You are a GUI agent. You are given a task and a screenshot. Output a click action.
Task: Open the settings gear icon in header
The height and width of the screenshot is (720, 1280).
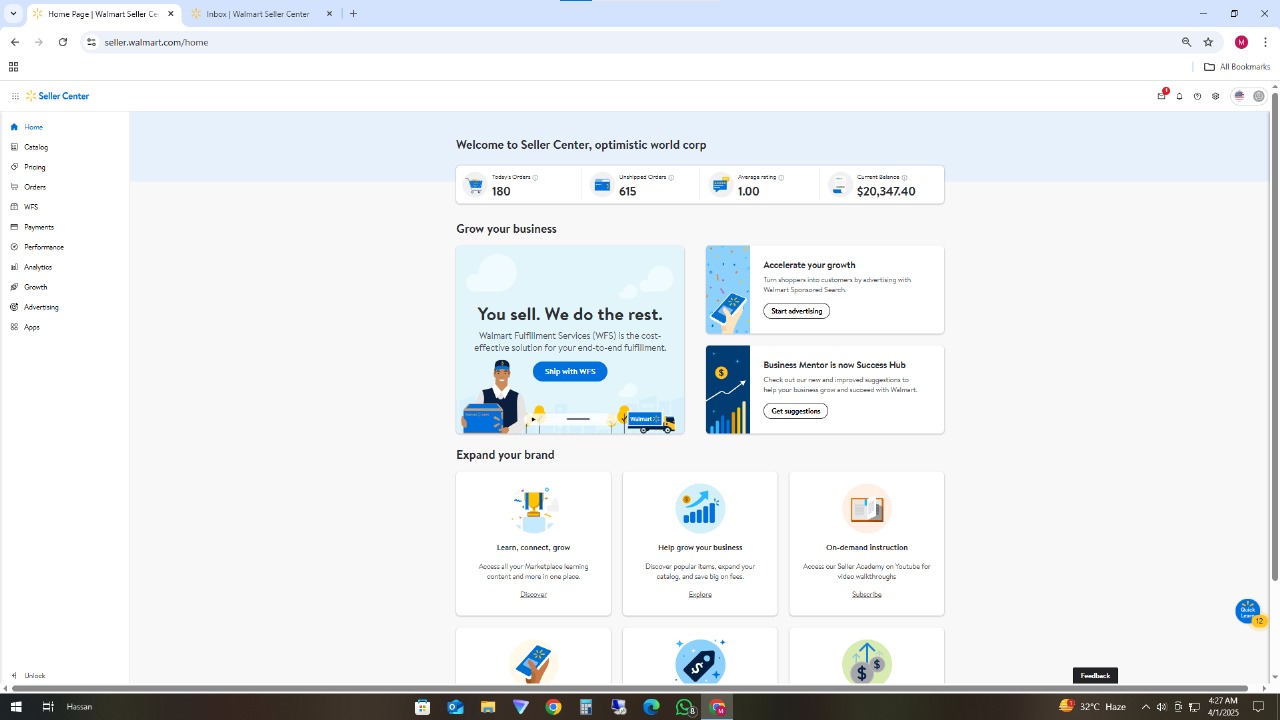[1215, 96]
